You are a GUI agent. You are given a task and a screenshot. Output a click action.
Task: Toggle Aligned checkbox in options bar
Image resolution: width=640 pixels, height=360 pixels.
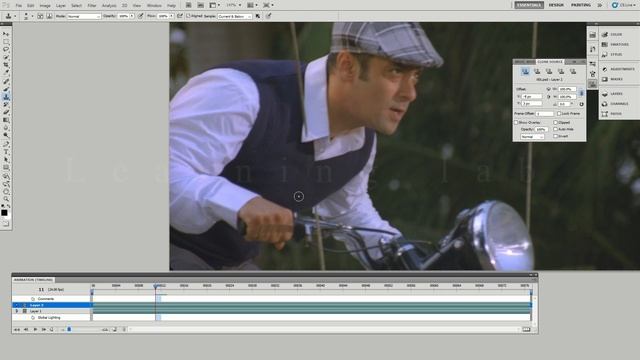[x=188, y=16]
